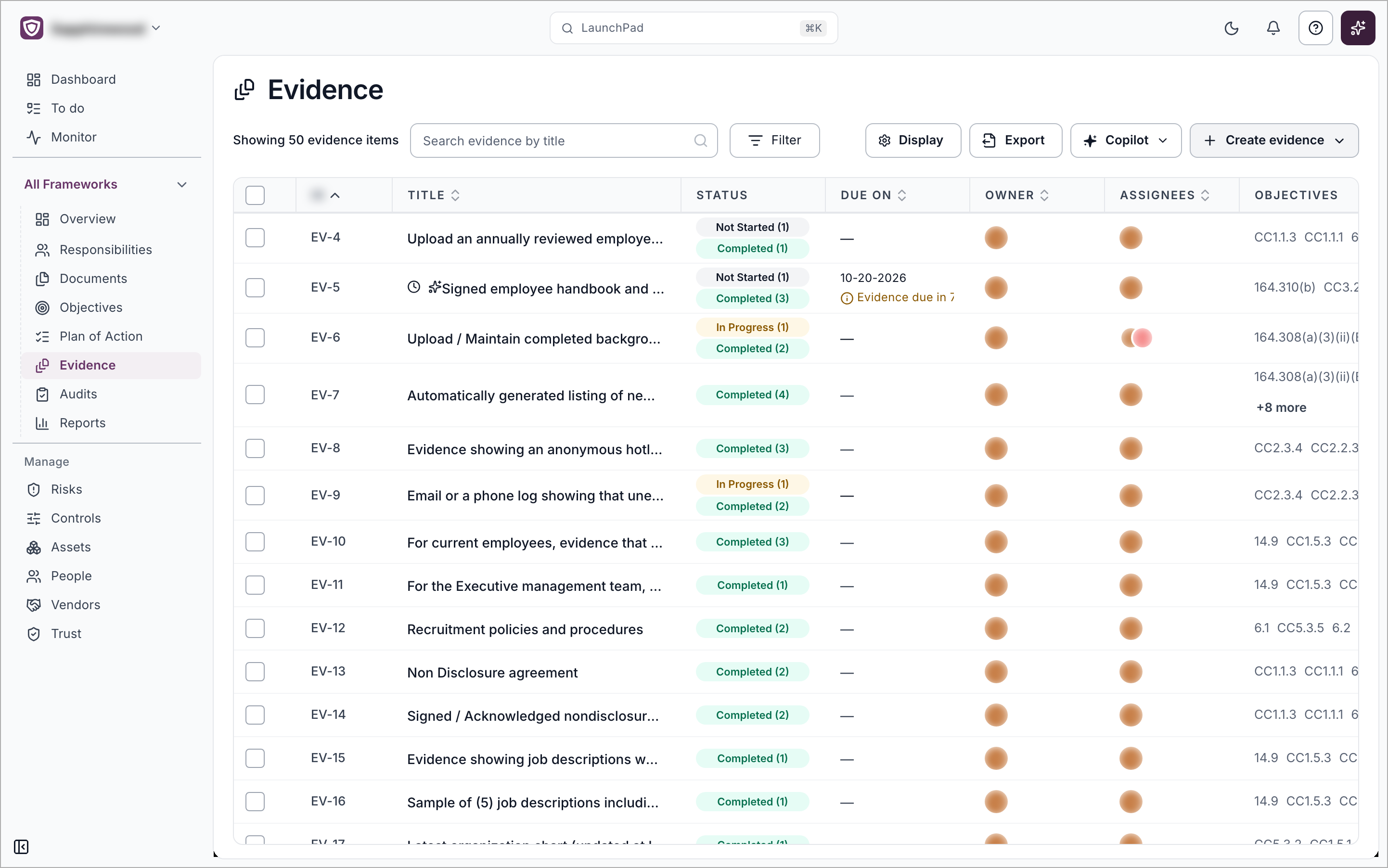Click assignee avatars in EV-6 row
The image size is (1388, 868).
pyautogui.click(x=1136, y=338)
